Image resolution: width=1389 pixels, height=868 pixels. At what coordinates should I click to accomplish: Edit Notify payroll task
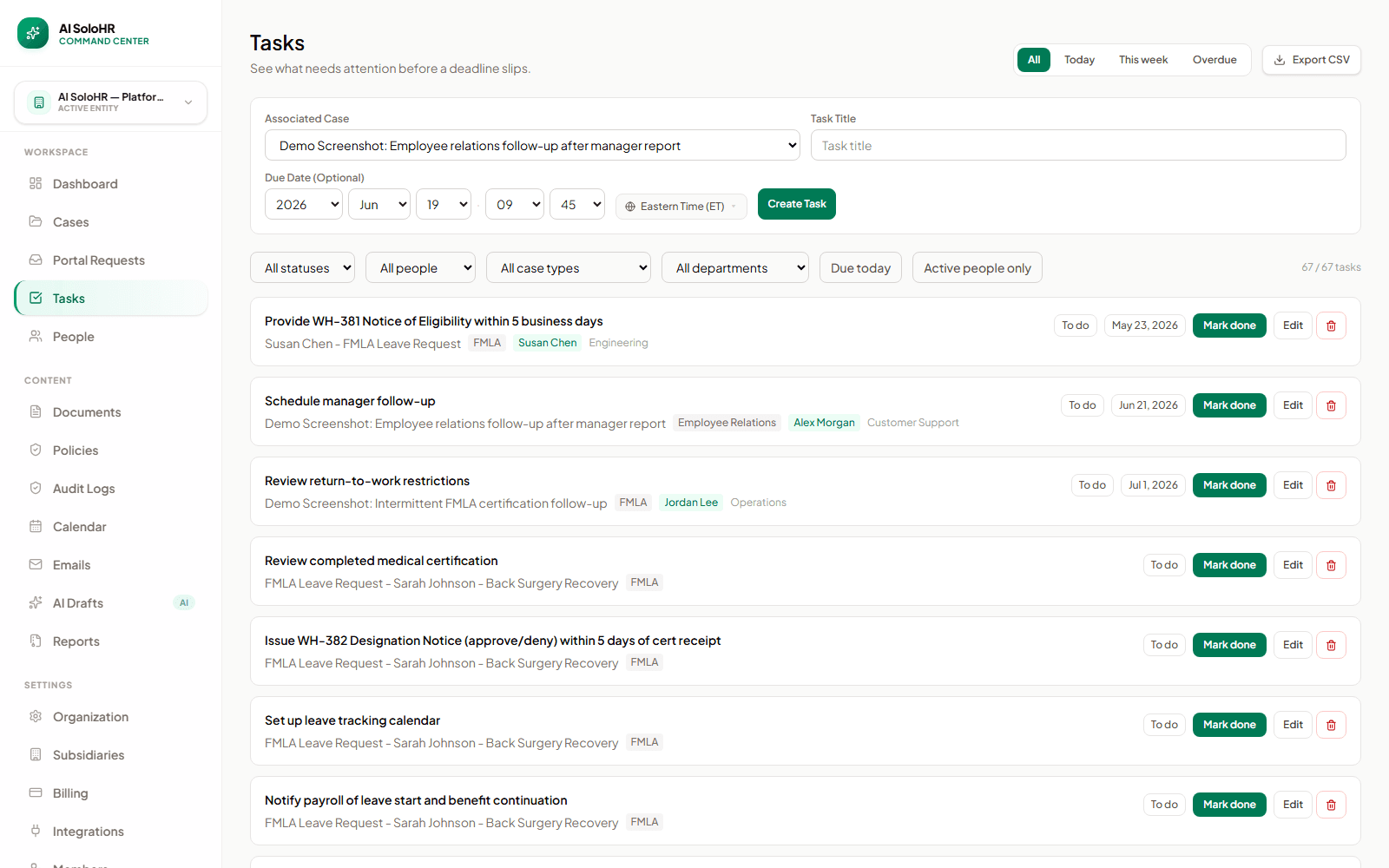click(x=1293, y=805)
